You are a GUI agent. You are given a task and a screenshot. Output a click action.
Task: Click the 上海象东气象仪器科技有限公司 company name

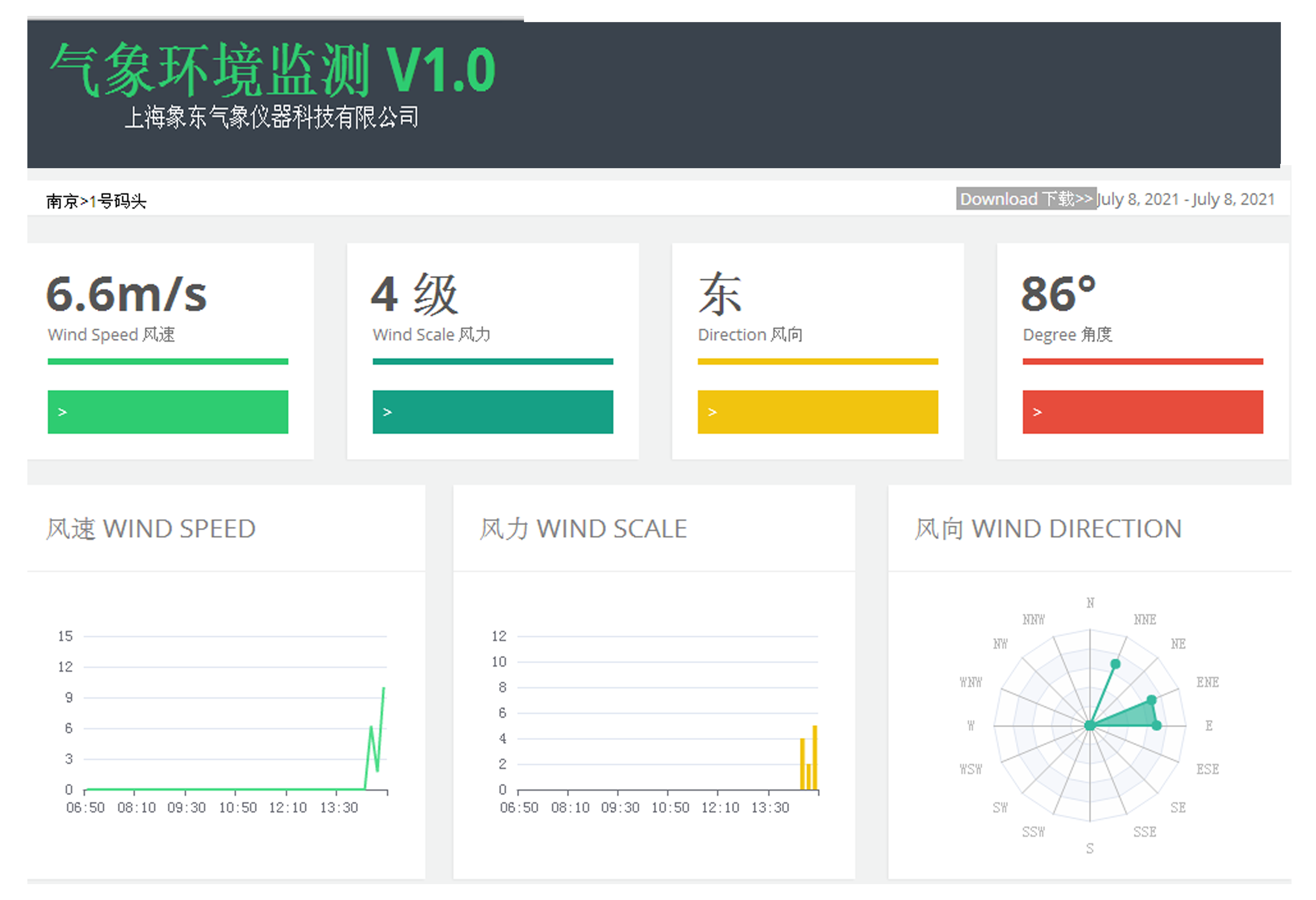pyautogui.click(x=271, y=117)
